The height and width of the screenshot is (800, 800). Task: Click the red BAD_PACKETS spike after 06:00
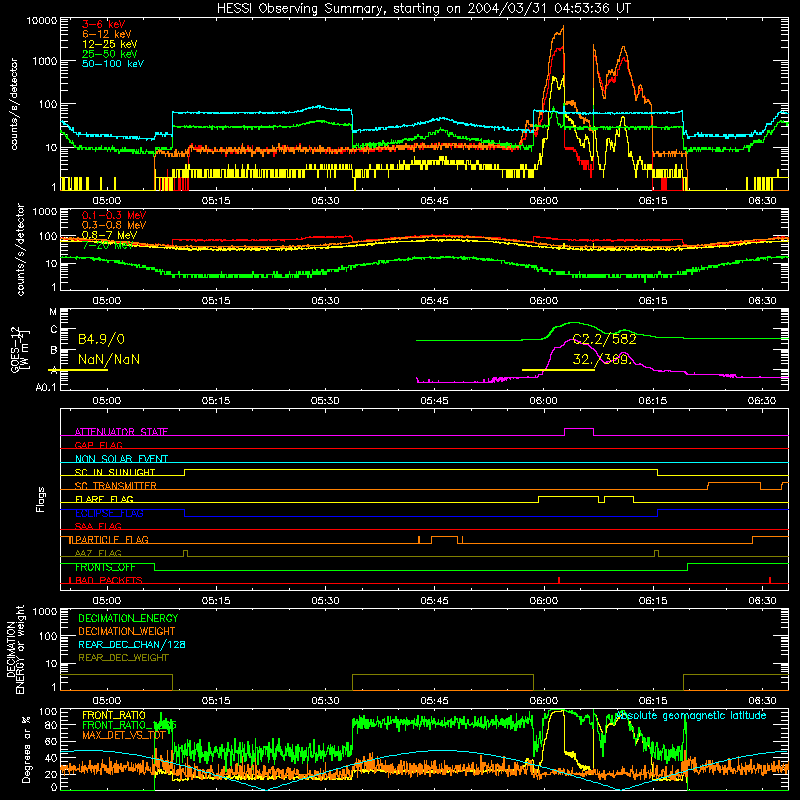[559, 580]
